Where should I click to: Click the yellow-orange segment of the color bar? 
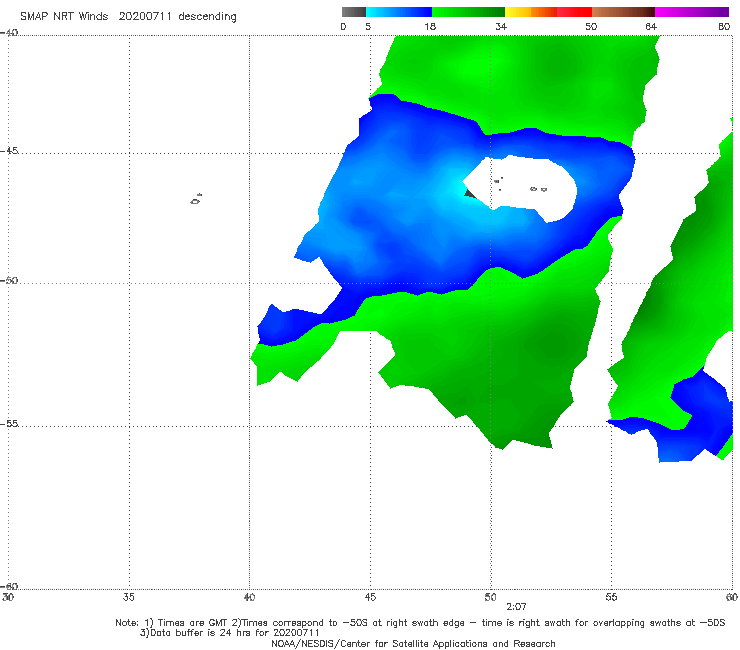(530, 12)
